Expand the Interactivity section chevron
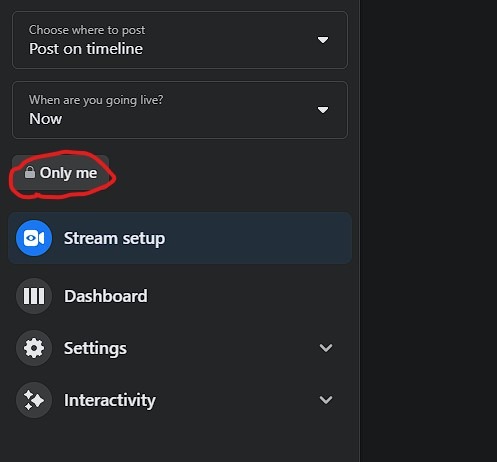 pyautogui.click(x=326, y=400)
